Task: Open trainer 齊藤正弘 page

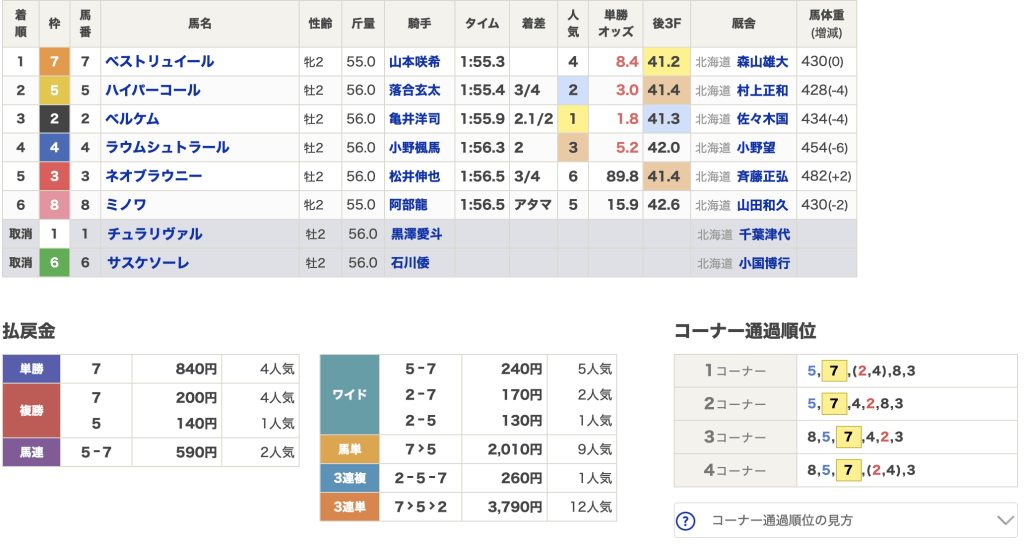Action: [762, 176]
